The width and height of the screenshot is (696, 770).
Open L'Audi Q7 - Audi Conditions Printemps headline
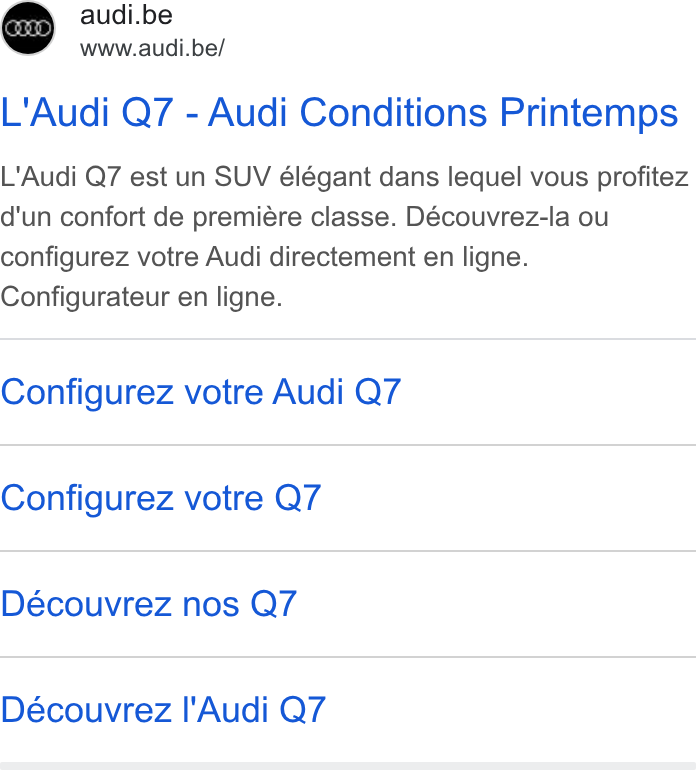(339, 112)
